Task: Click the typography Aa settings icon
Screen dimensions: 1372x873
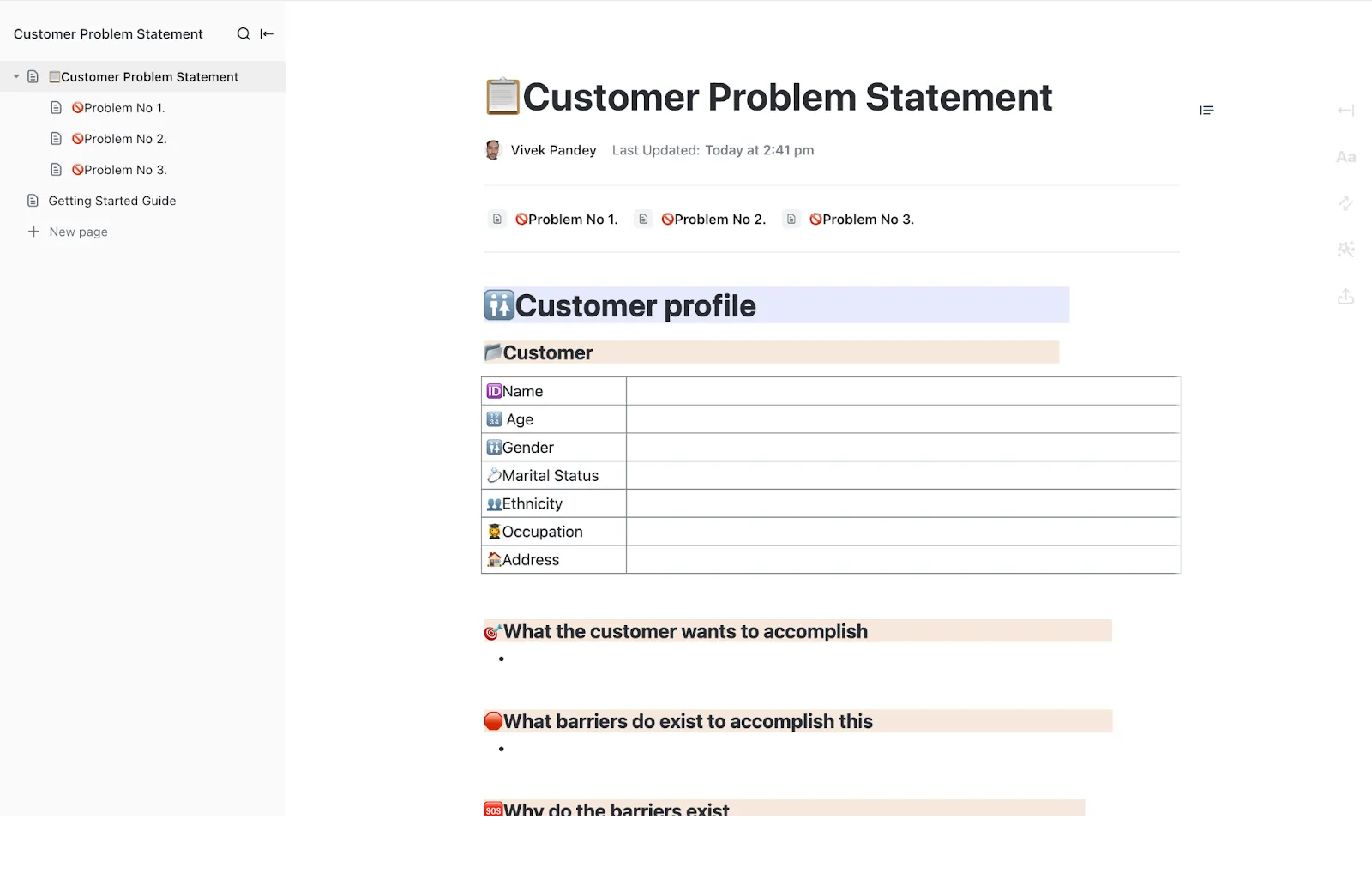Action: pos(1345,157)
